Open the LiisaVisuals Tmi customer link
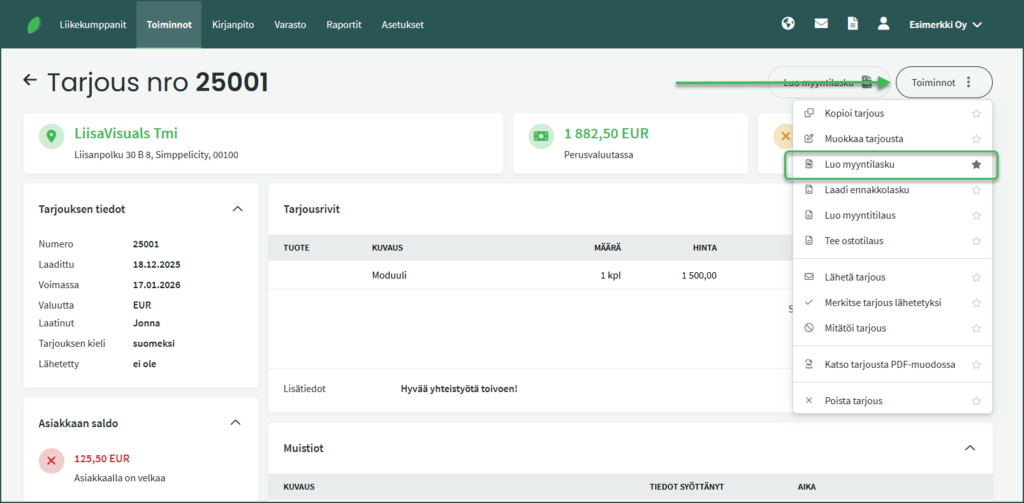The width and height of the screenshot is (1024, 503). click(x=125, y=133)
